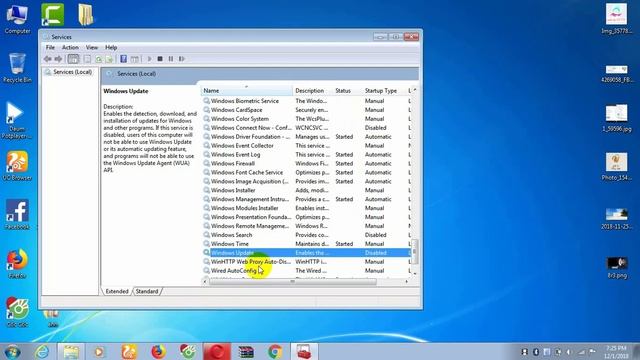Select the Windows CardSpace service

click(306, 110)
